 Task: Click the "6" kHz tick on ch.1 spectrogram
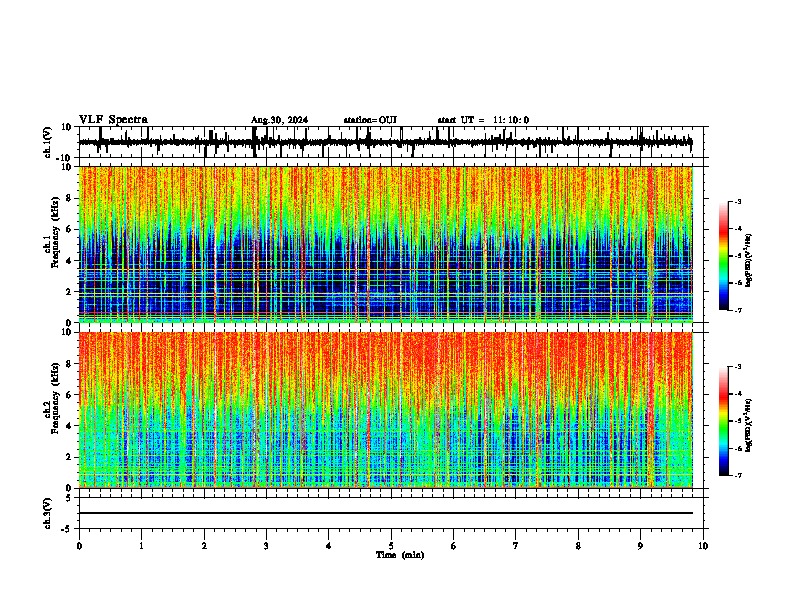click(x=69, y=230)
